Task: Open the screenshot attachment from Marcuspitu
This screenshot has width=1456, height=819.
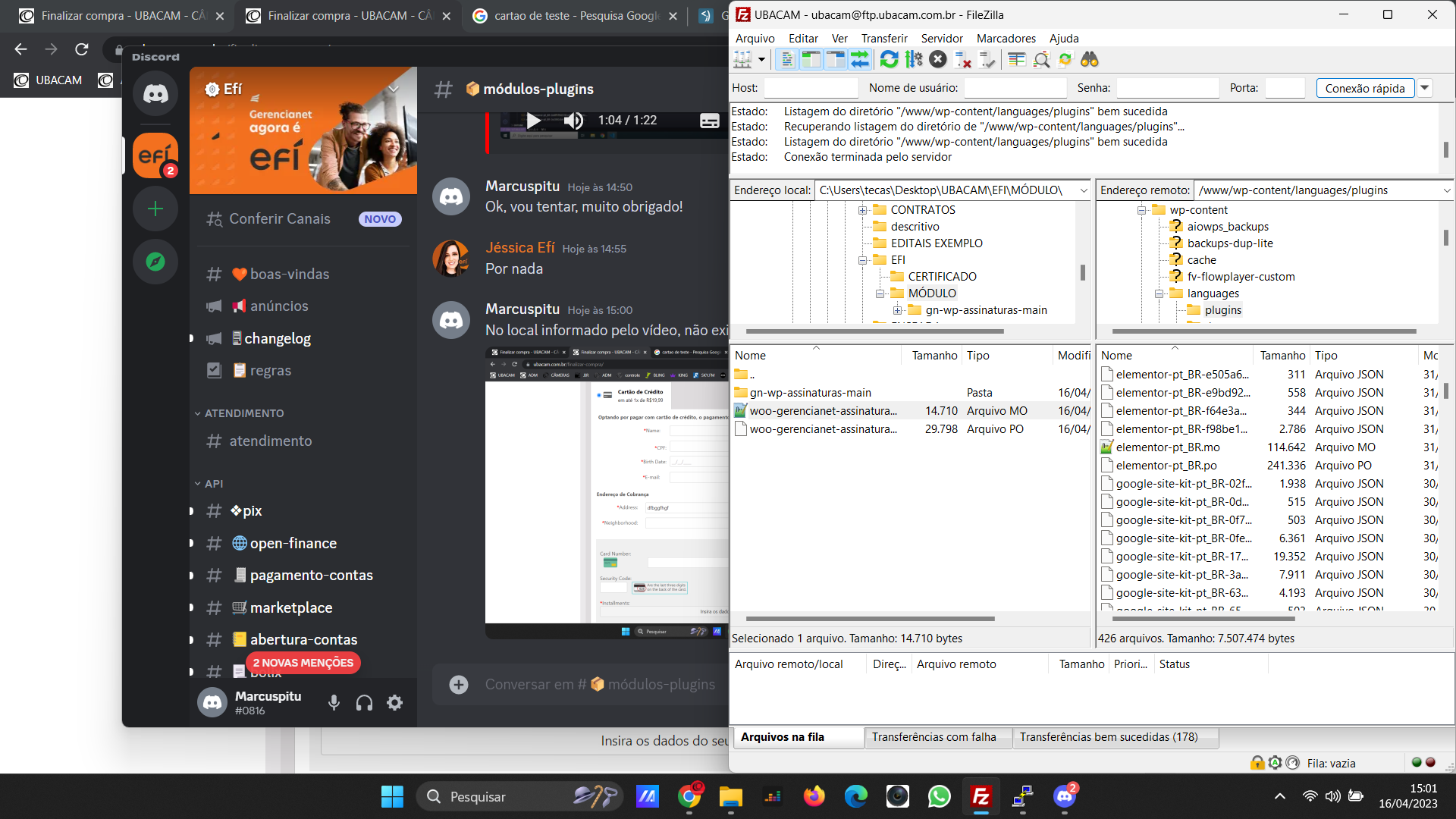Action: tap(607, 492)
